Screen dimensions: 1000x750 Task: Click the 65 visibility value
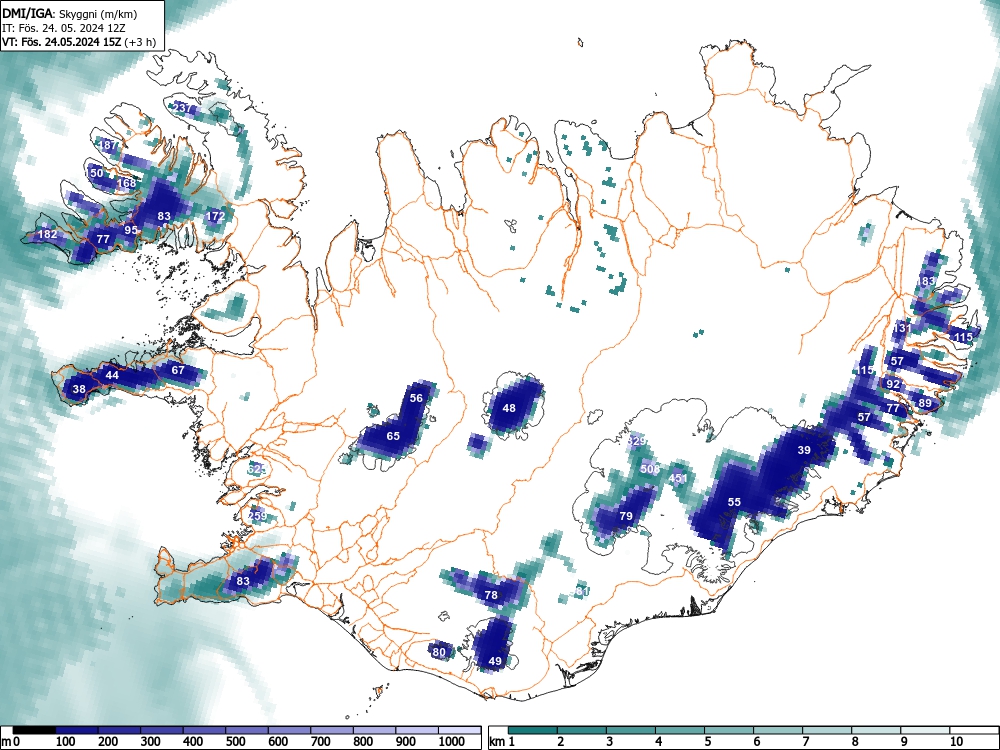pos(393,436)
